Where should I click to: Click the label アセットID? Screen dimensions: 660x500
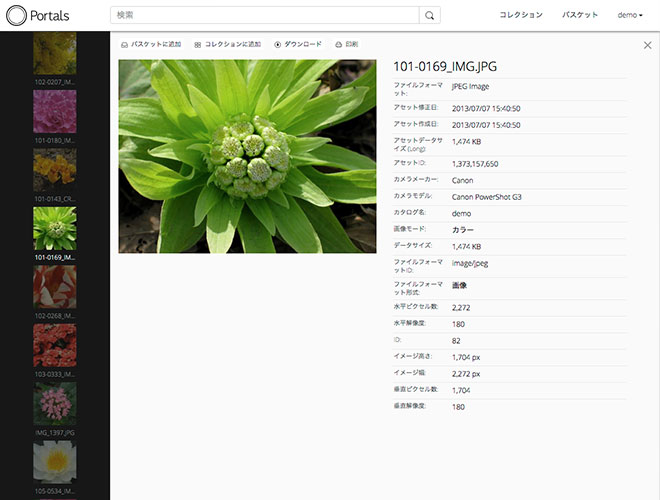[411, 163]
